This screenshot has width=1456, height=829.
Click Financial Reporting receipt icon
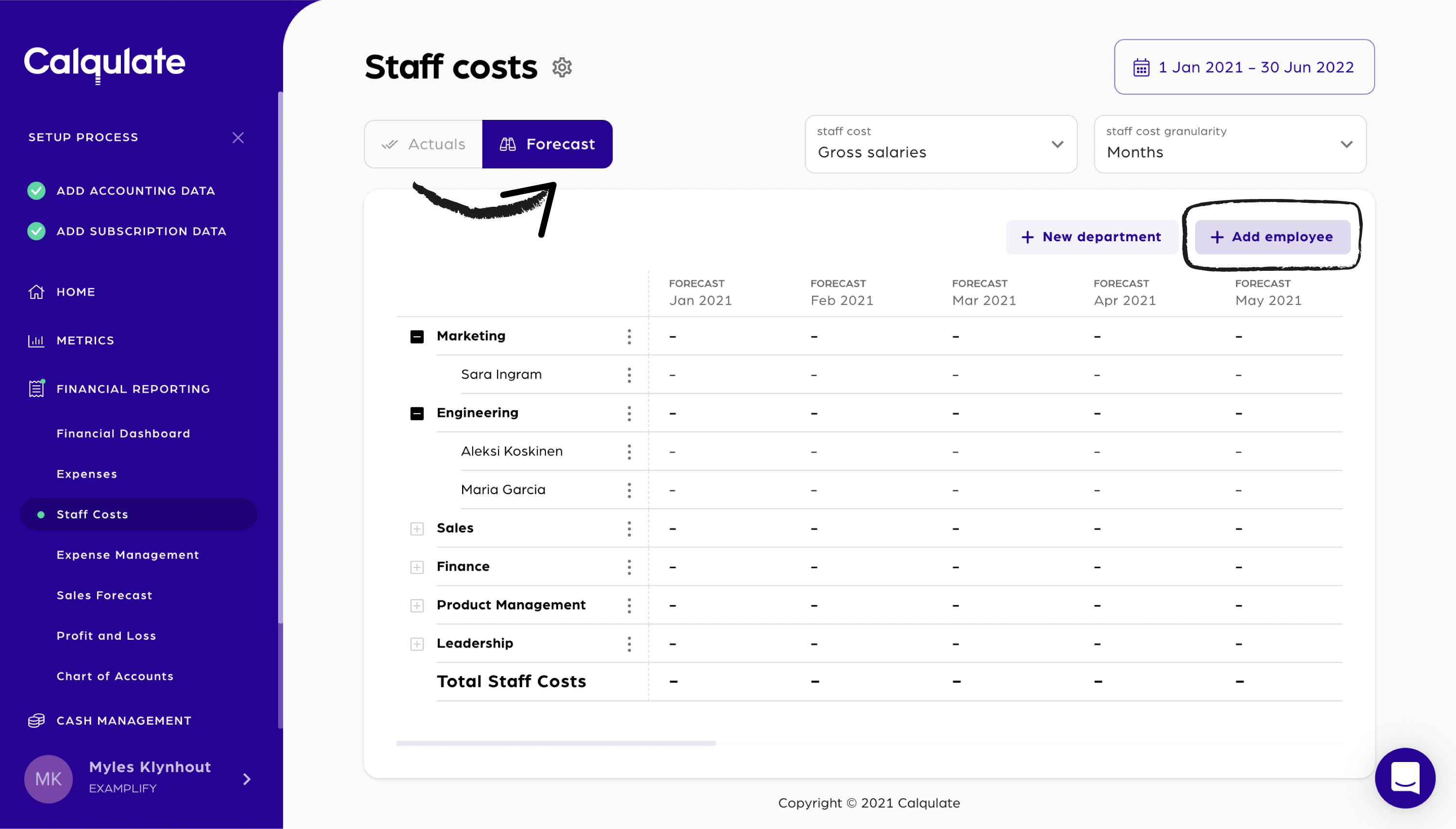tap(36, 389)
